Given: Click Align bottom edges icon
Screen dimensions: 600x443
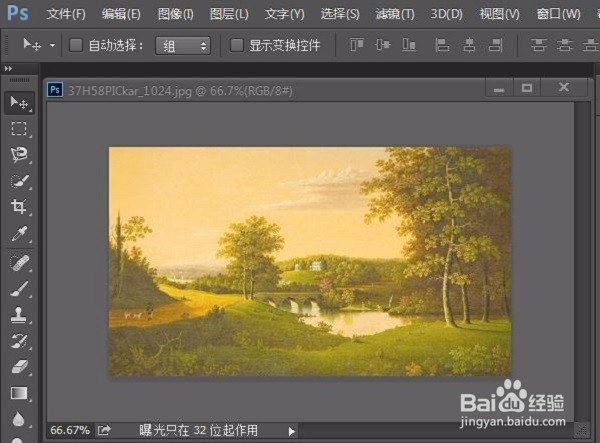Looking at the screenshot, I should click(x=409, y=45).
